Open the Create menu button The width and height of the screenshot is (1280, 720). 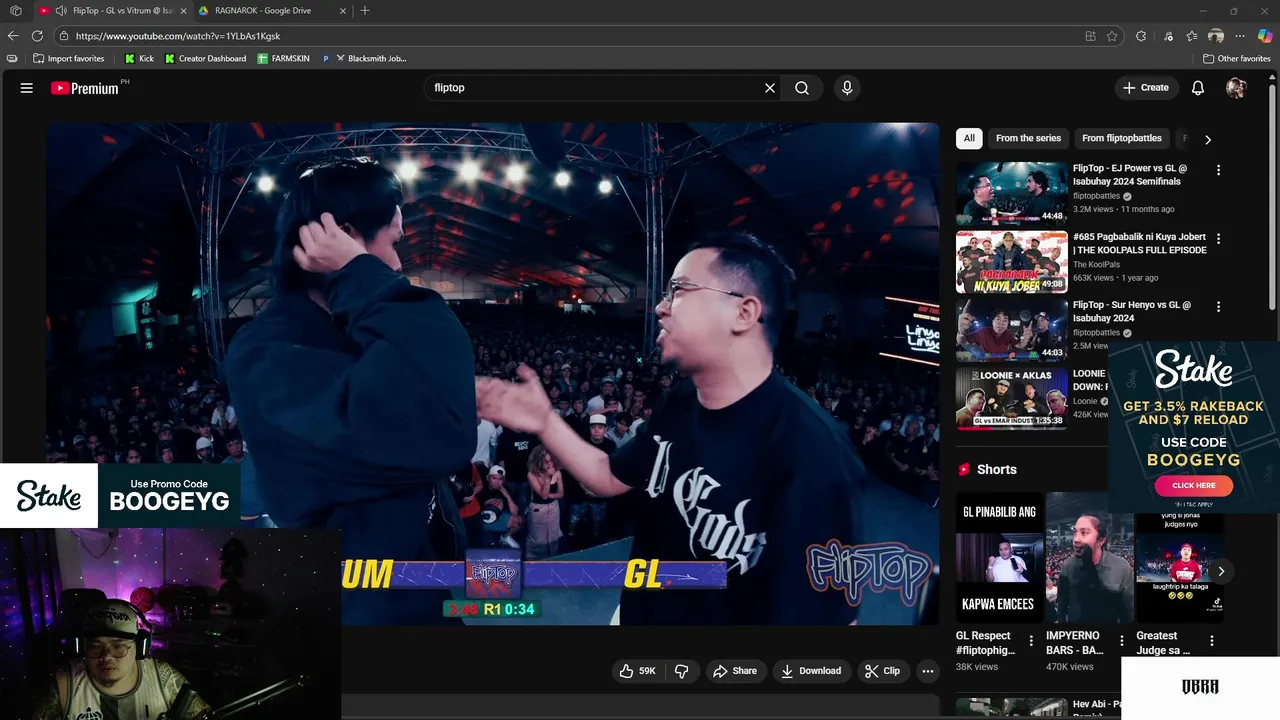pyautogui.click(x=1146, y=88)
